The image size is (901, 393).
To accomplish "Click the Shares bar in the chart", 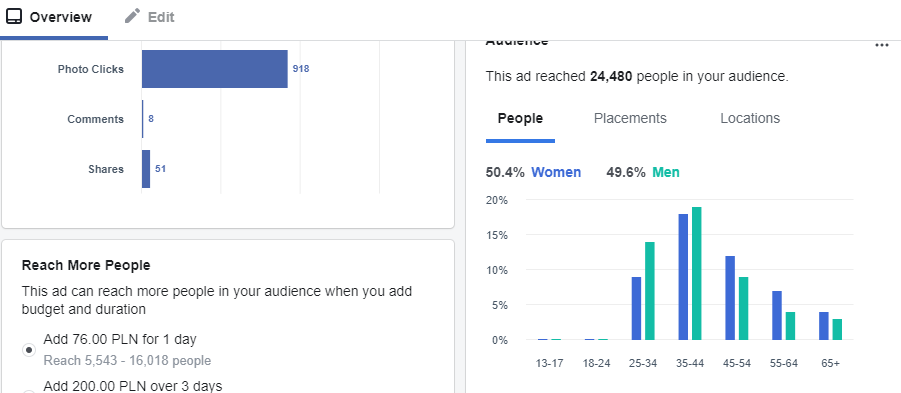I will pos(146,169).
